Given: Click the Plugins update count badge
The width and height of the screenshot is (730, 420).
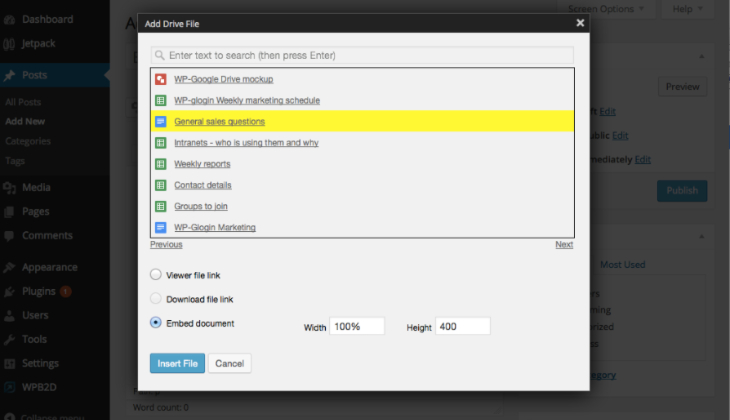Looking at the screenshot, I should (x=66, y=291).
